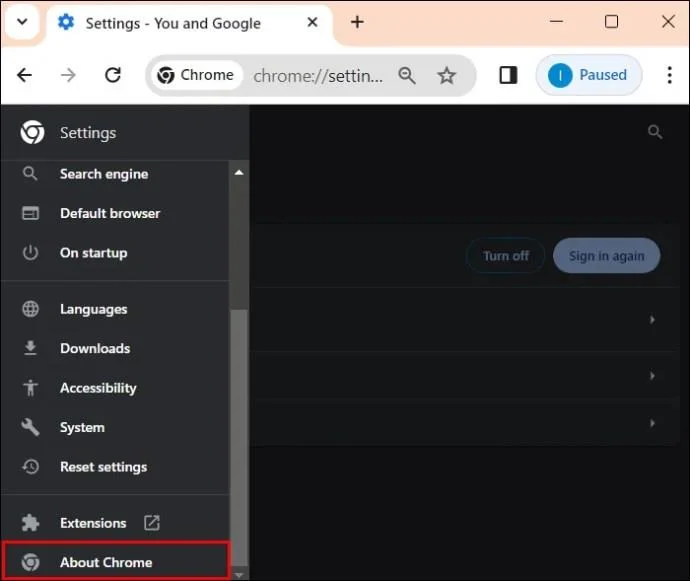Close the Settings tab
Viewport: 690px width, 581px height.
[x=312, y=22]
